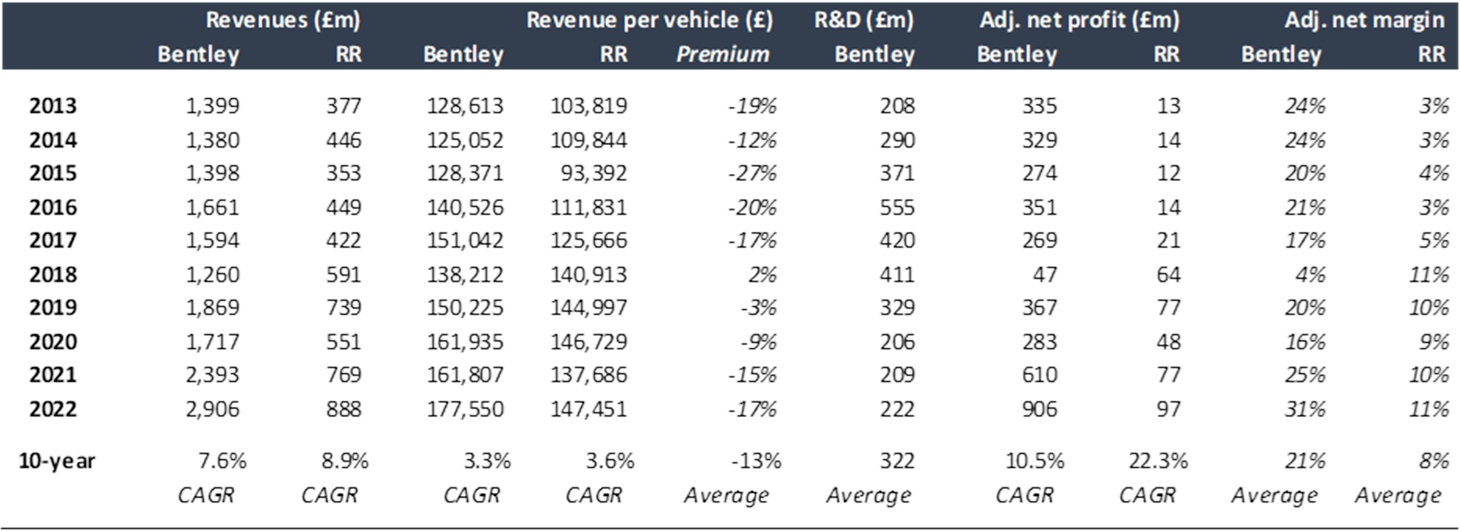The image size is (1460, 531).
Task: Click the 2022 row label
Action: (x=53, y=408)
